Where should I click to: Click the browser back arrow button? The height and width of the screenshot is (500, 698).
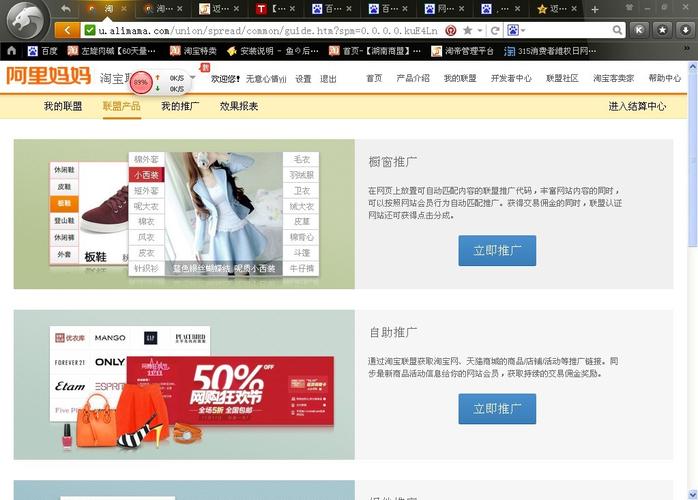click(x=67, y=30)
